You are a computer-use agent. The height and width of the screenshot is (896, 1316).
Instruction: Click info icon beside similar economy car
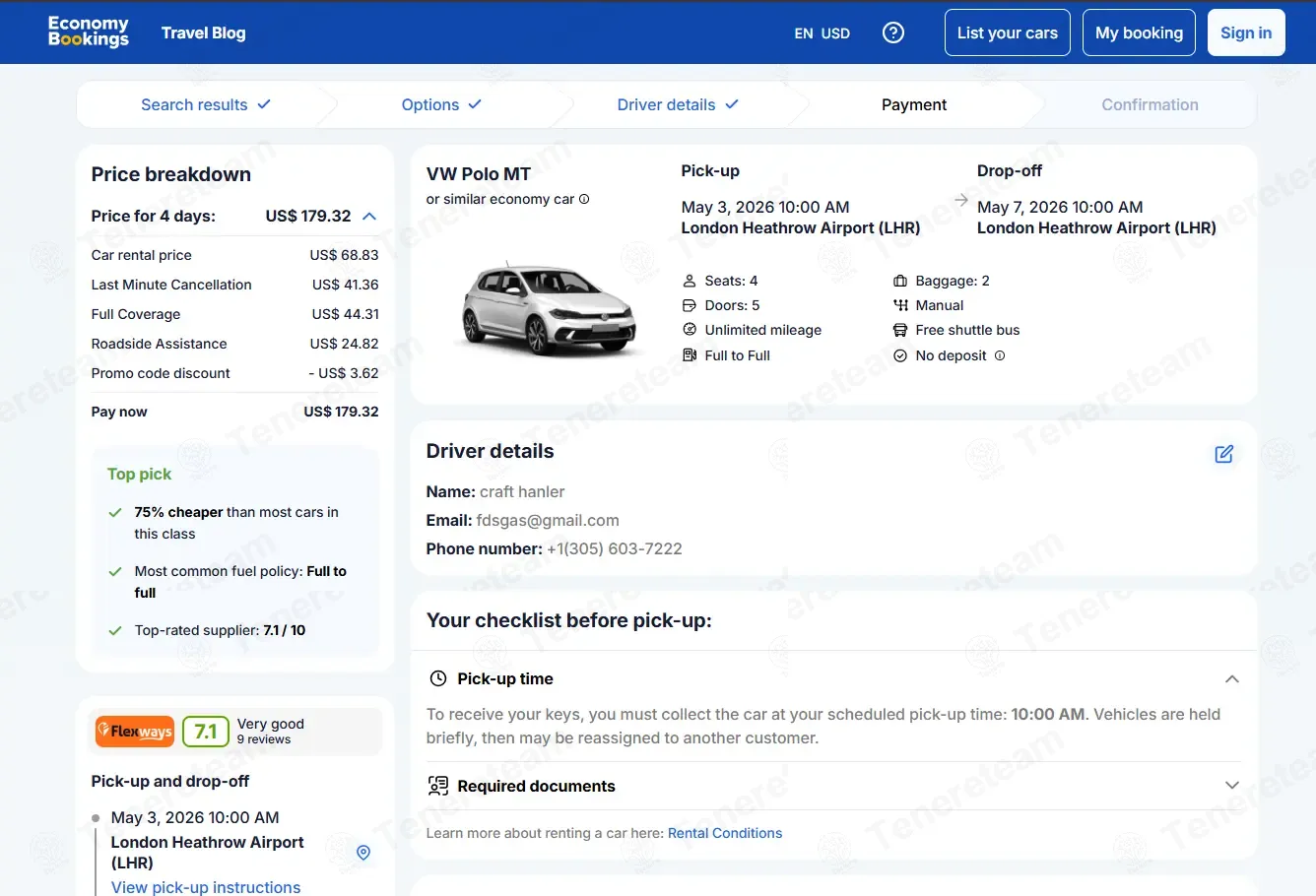584,199
